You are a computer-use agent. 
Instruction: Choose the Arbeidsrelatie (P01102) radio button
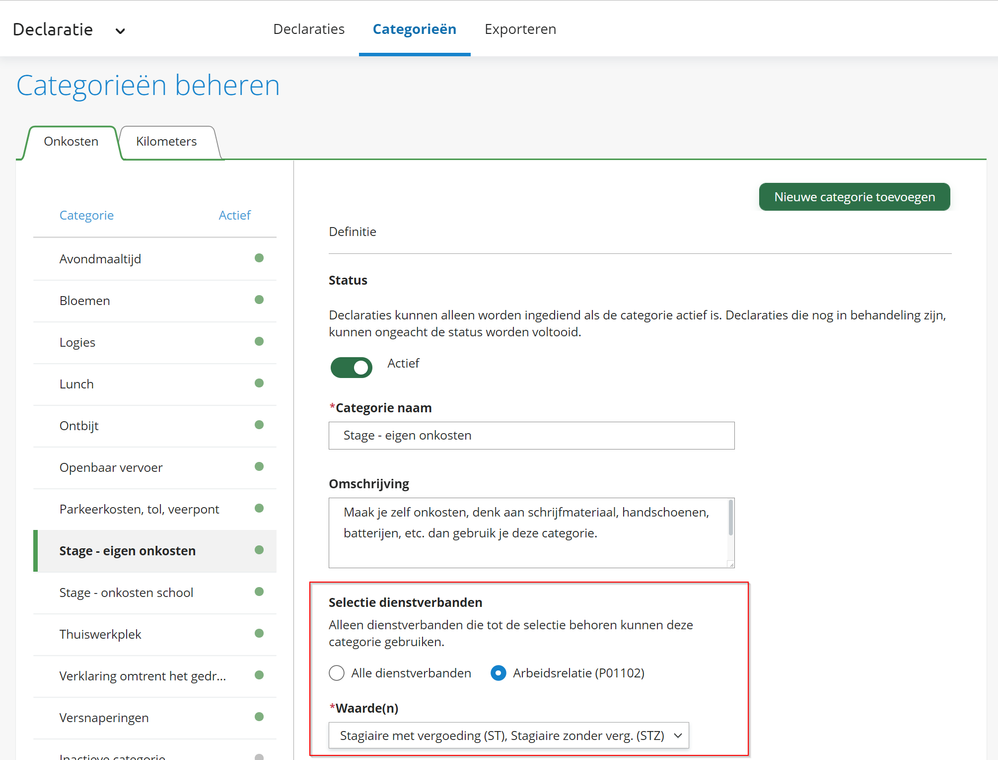pyautogui.click(x=498, y=673)
